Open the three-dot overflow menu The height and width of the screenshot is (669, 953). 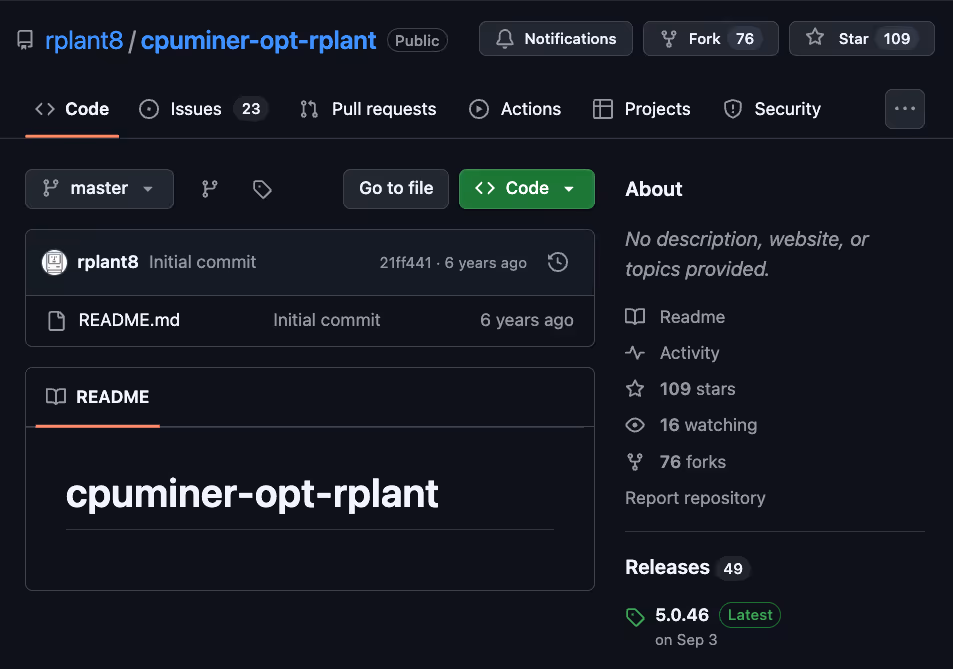point(904,109)
